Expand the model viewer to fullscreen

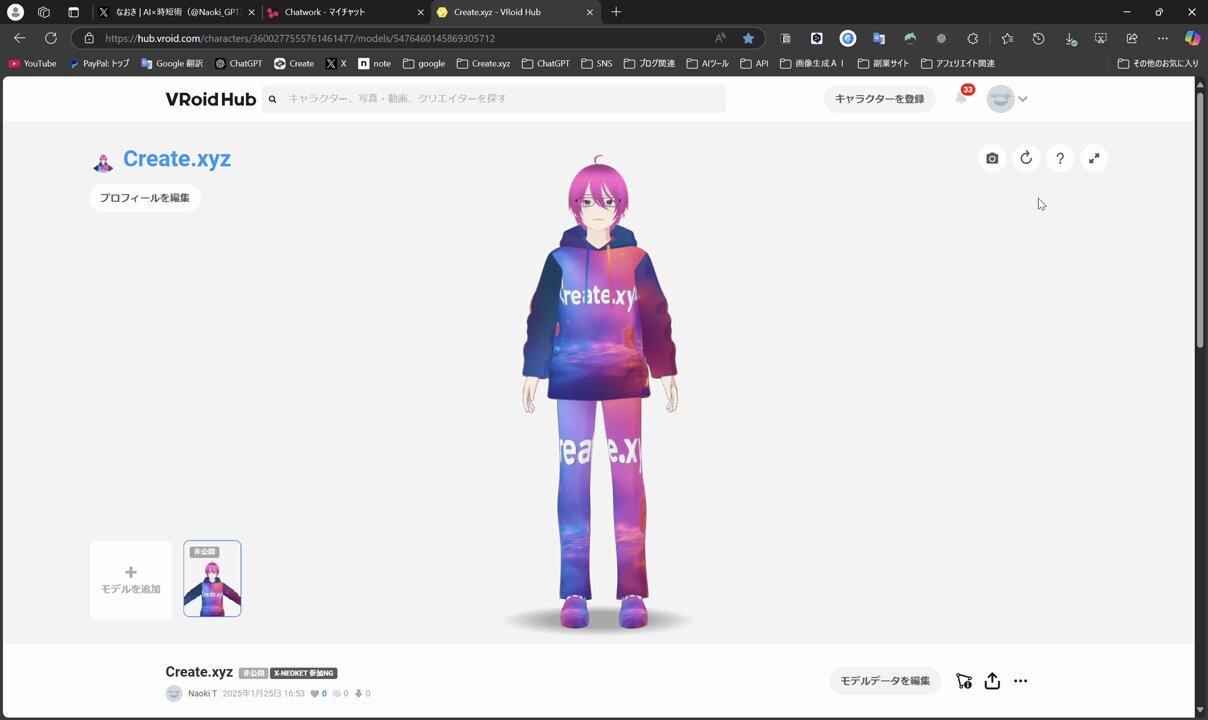(1094, 158)
